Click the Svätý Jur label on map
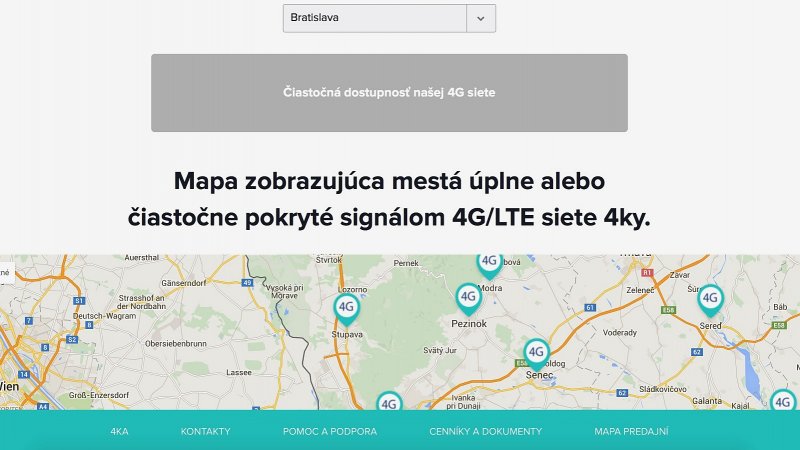 coord(439,350)
